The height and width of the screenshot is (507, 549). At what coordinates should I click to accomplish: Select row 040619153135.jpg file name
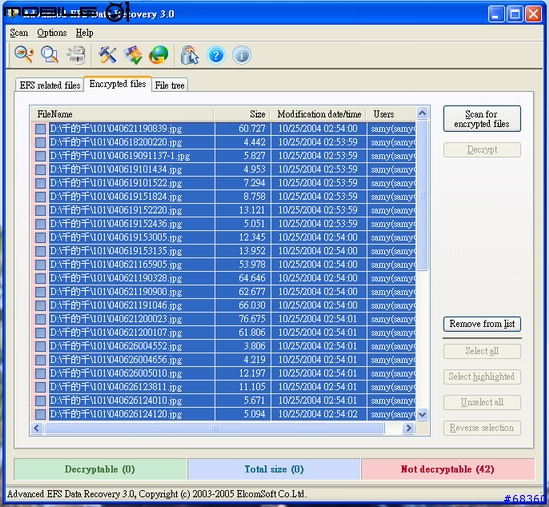coord(116,251)
